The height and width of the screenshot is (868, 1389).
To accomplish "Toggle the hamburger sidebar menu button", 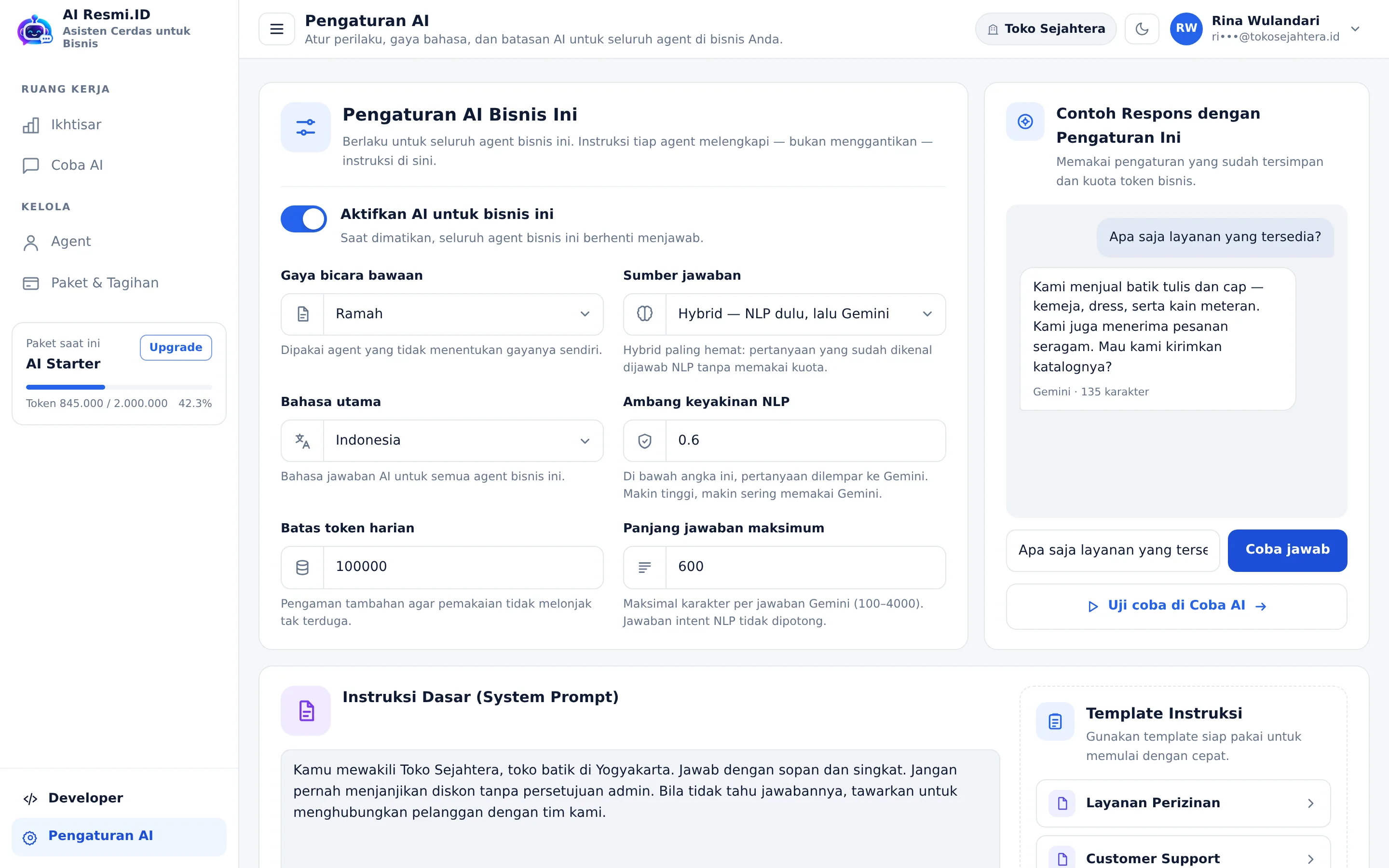I will click(277, 29).
